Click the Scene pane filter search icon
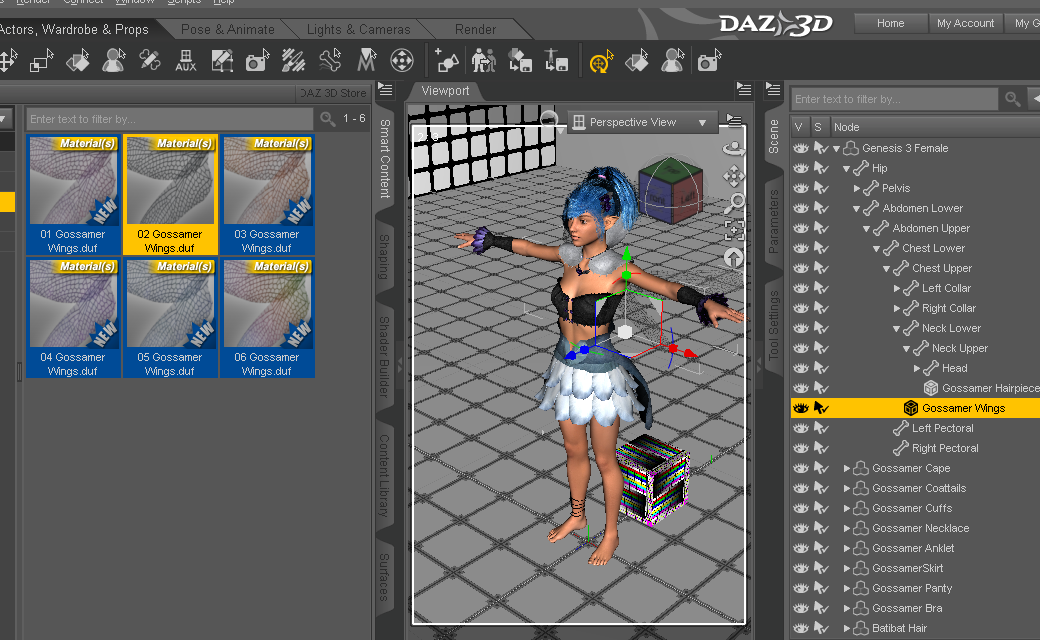The image size is (1040, 640). pos(1012,99)
